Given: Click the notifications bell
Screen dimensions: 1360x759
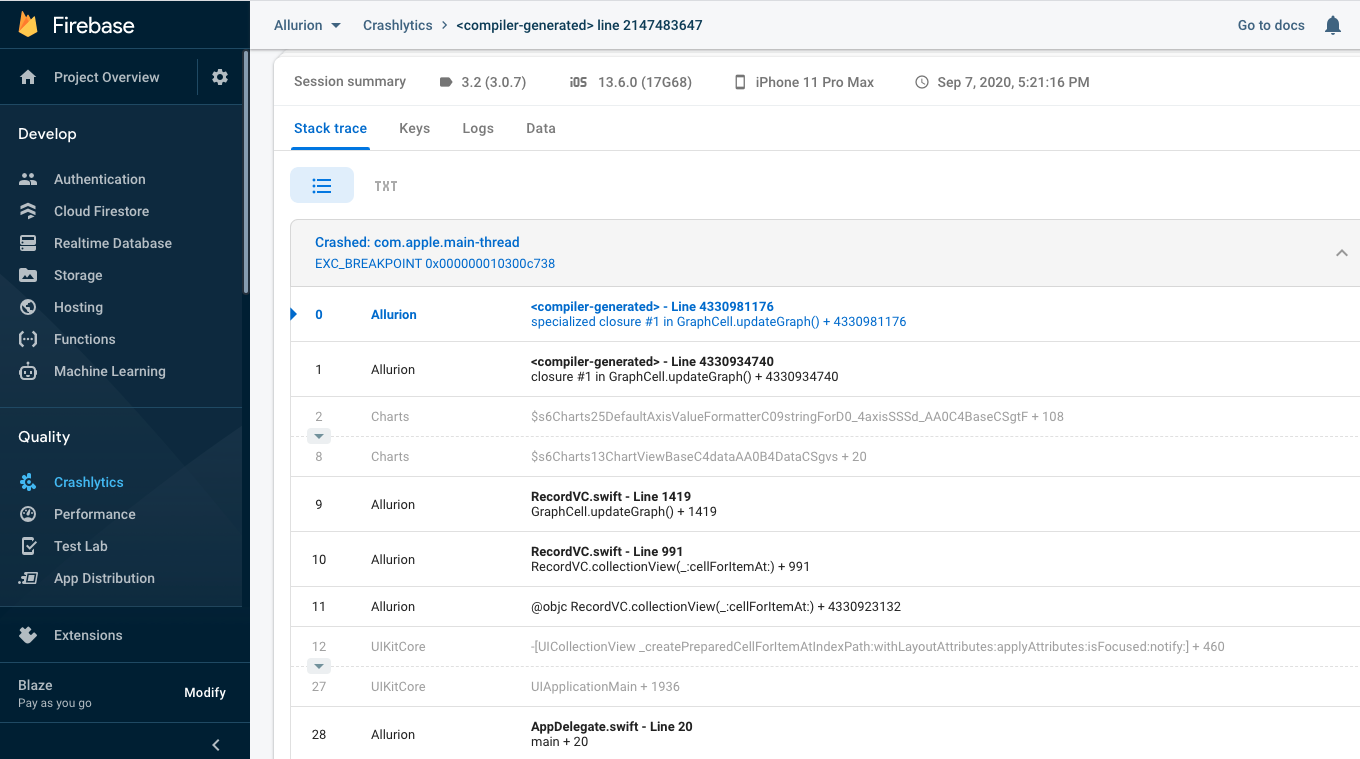Looking at the screenshot, I should 1332,25.
